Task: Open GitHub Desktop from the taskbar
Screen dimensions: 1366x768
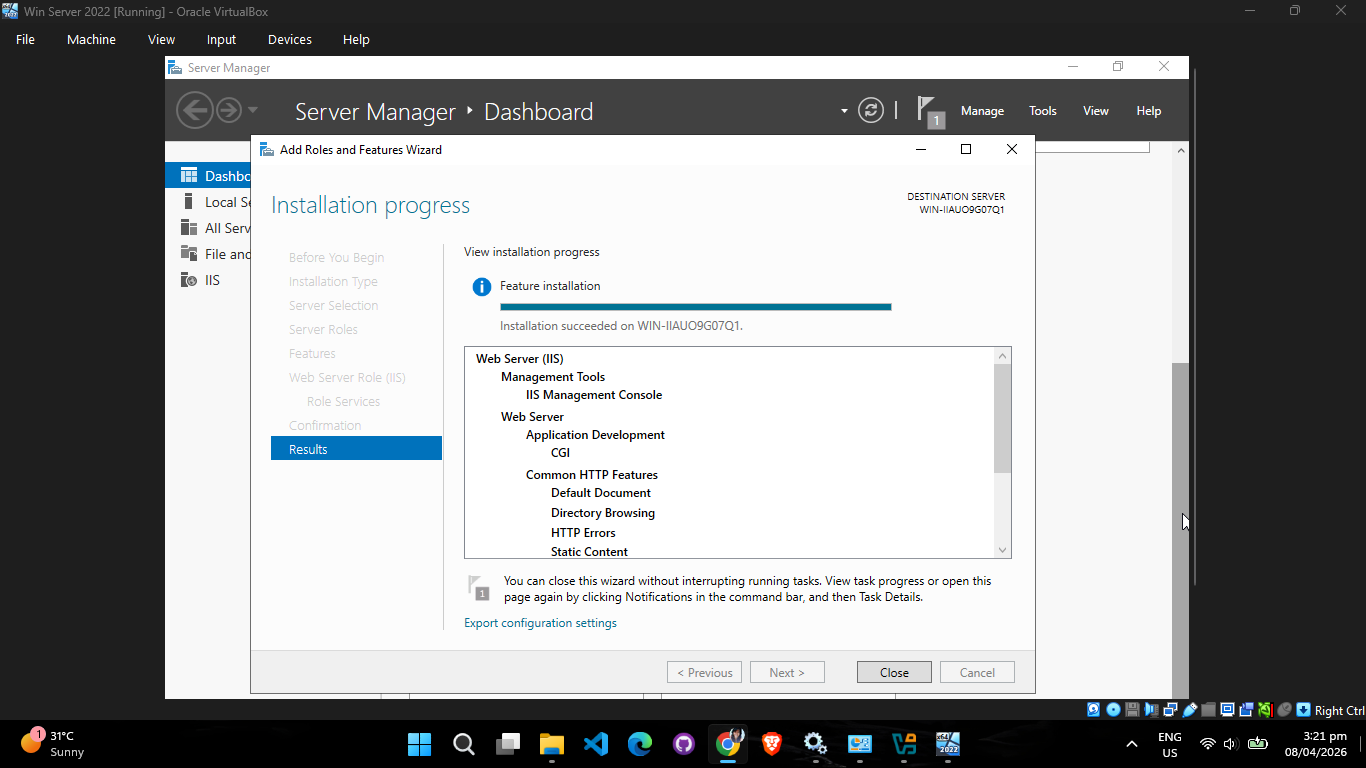Action: tap(684, 744)
